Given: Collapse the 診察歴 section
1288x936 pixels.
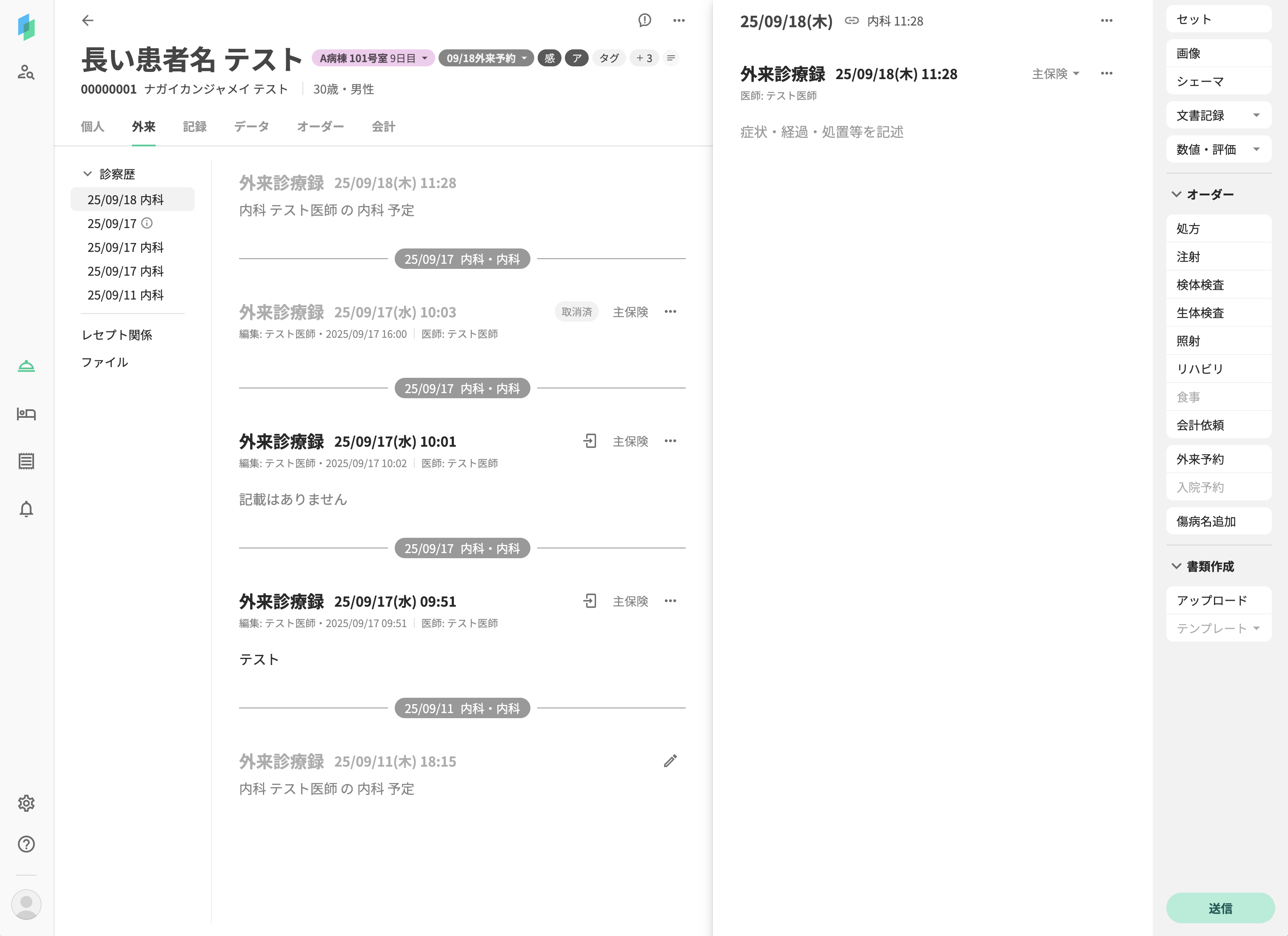Looking at the screenshot, I should click(88, 174).
